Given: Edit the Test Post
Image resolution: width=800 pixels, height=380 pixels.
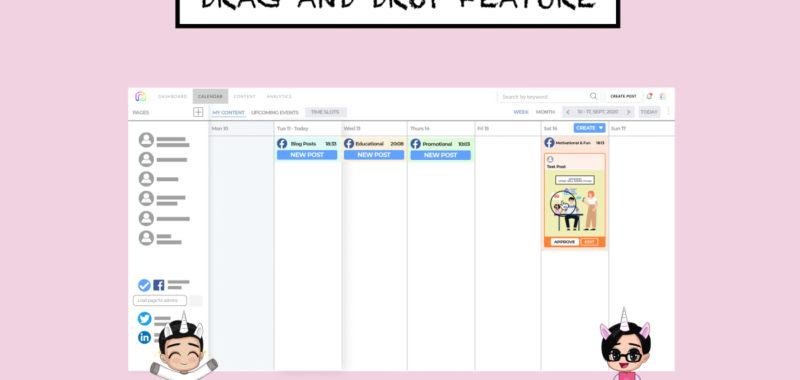Looking at the screenshot, I should point(589,242).
